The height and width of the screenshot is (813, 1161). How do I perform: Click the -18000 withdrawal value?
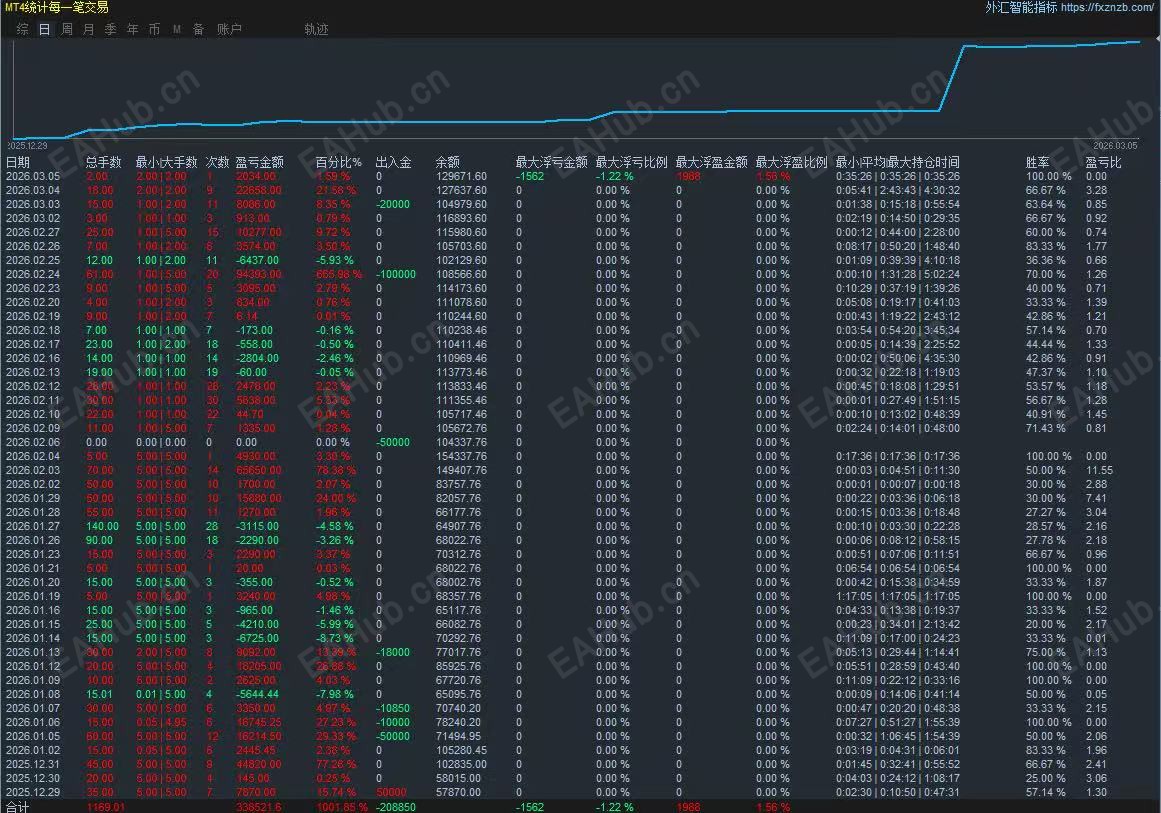[x=392, y=652]
